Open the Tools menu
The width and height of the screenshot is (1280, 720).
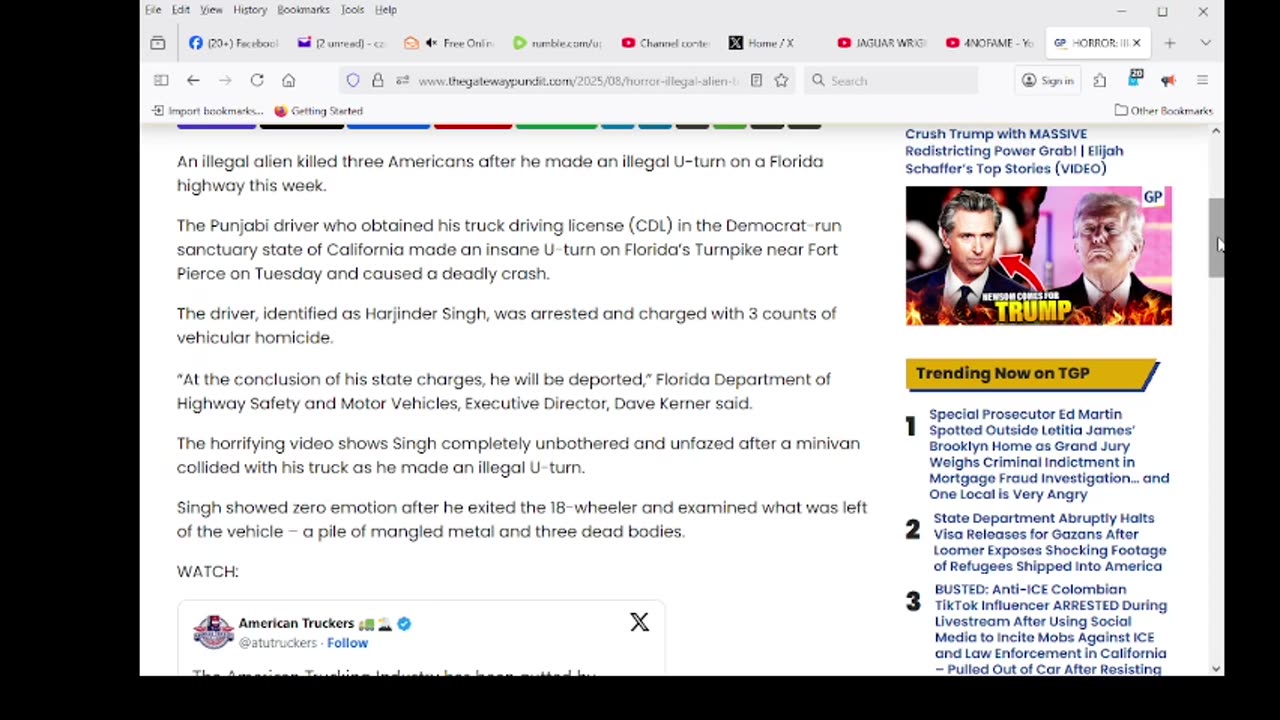tap(353, 10)
